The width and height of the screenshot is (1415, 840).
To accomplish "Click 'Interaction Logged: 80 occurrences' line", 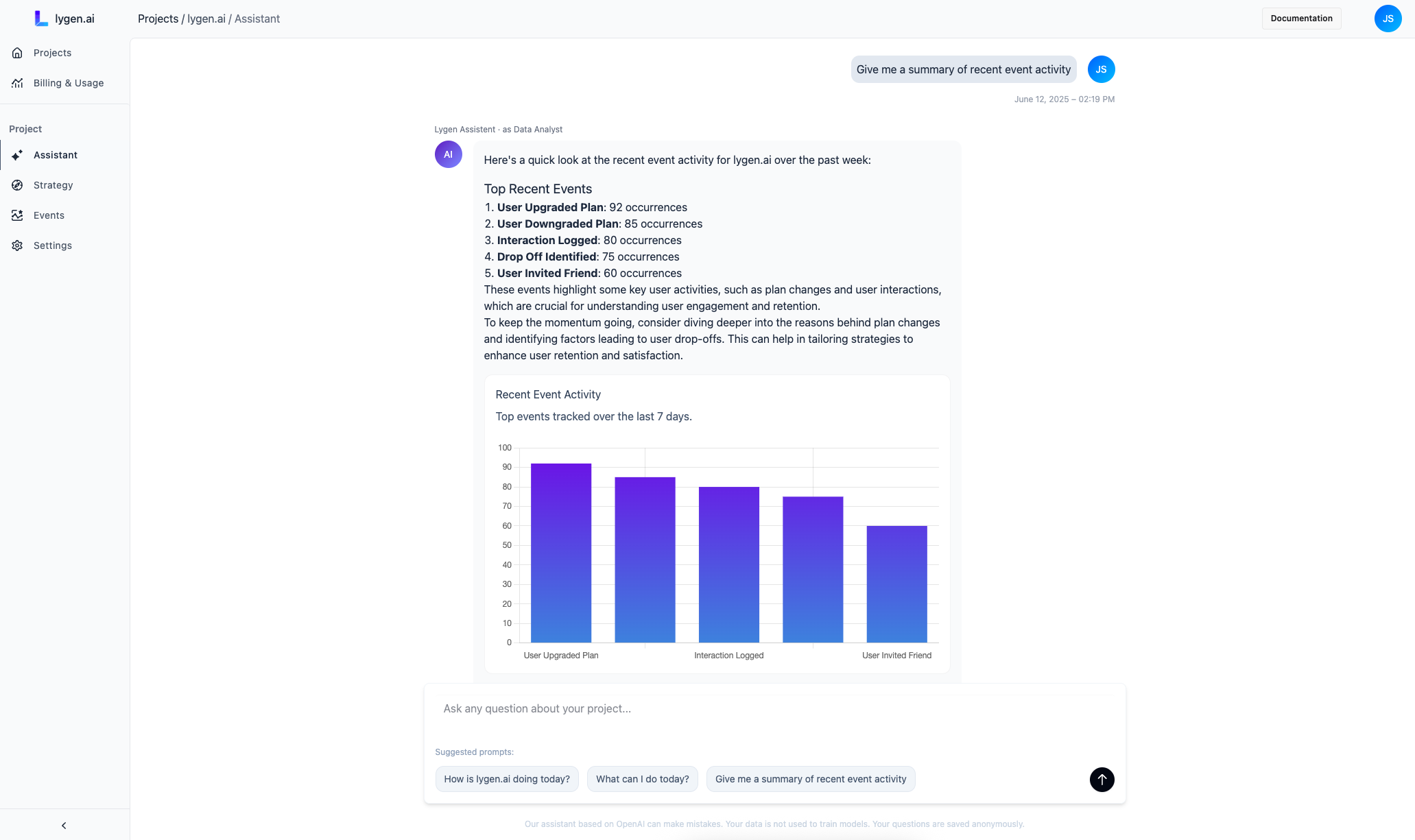I will pyautogui.click(x=589, y=240).
